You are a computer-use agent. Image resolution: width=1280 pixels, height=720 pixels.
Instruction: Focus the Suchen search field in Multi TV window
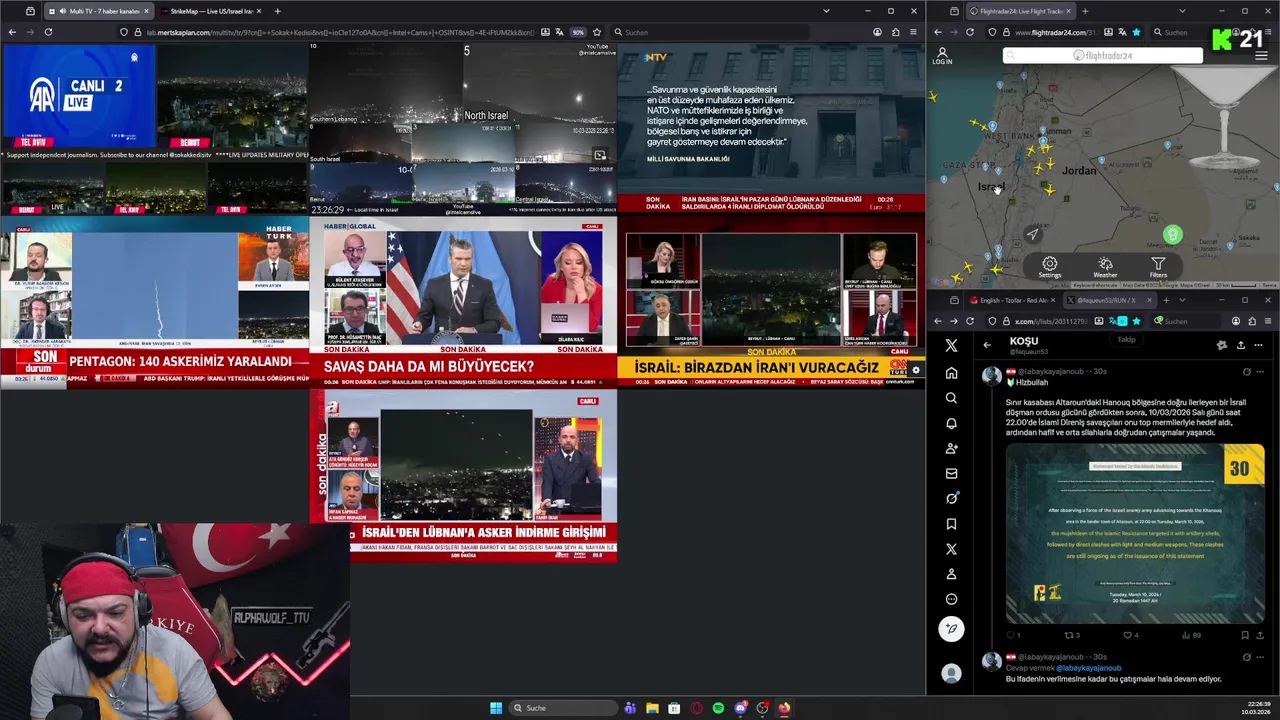point(710,32)
